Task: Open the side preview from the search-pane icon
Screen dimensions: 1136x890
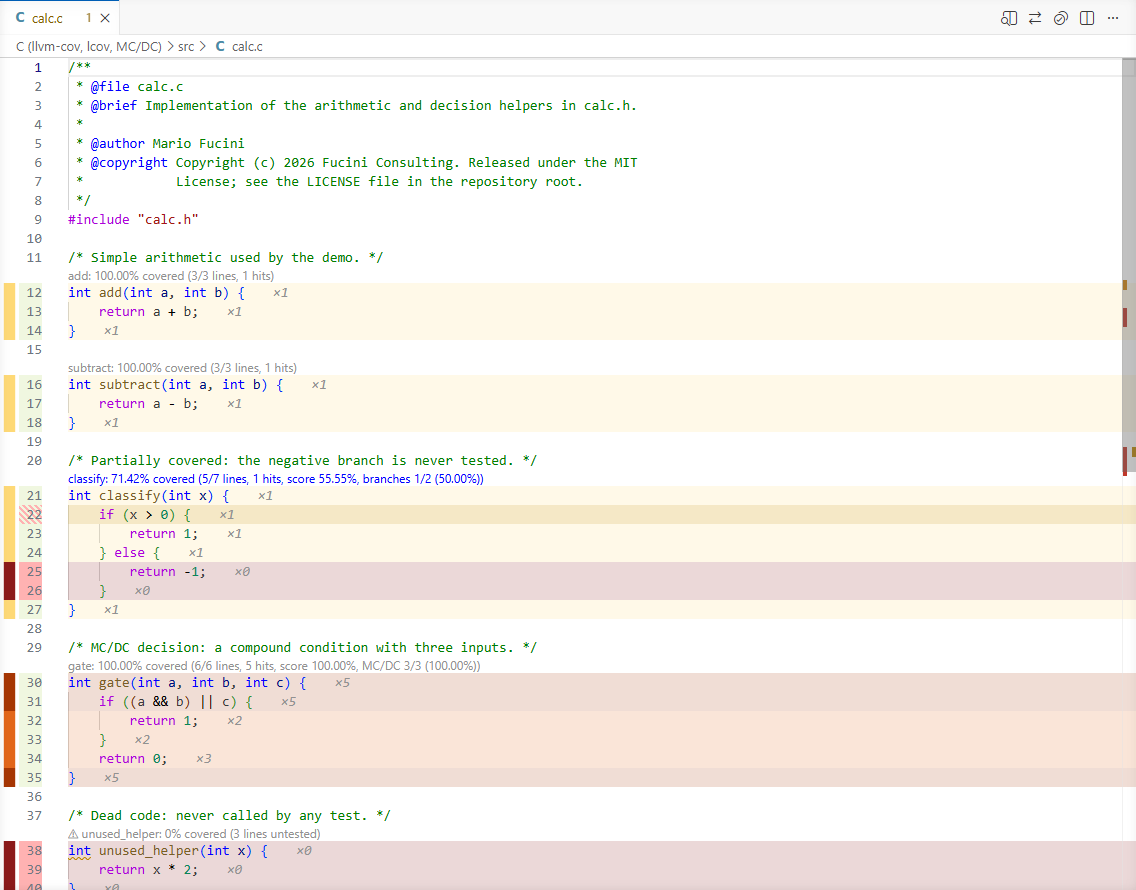Action: pos(1008,18)
